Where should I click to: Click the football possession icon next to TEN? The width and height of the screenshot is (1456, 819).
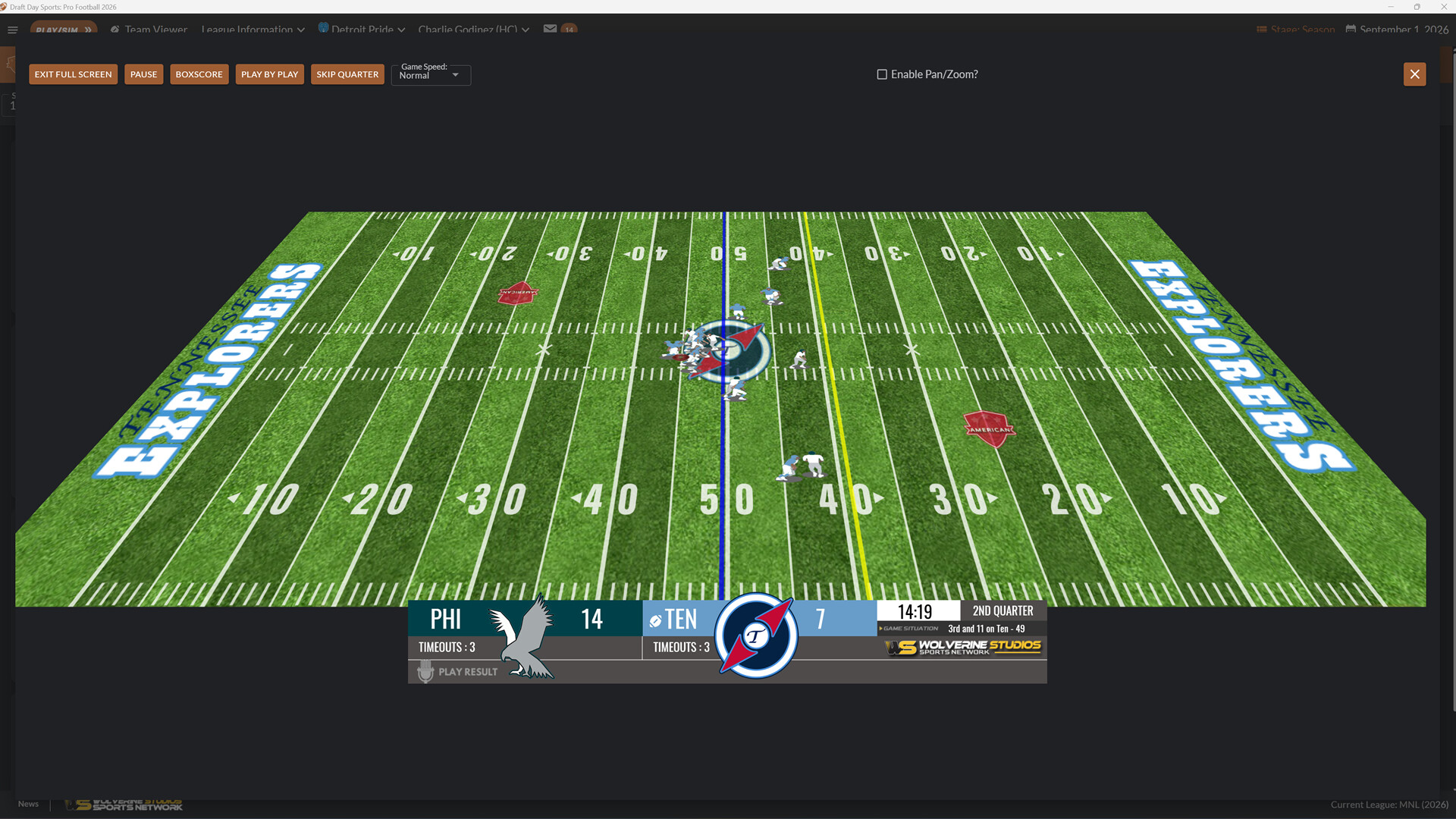655,620
